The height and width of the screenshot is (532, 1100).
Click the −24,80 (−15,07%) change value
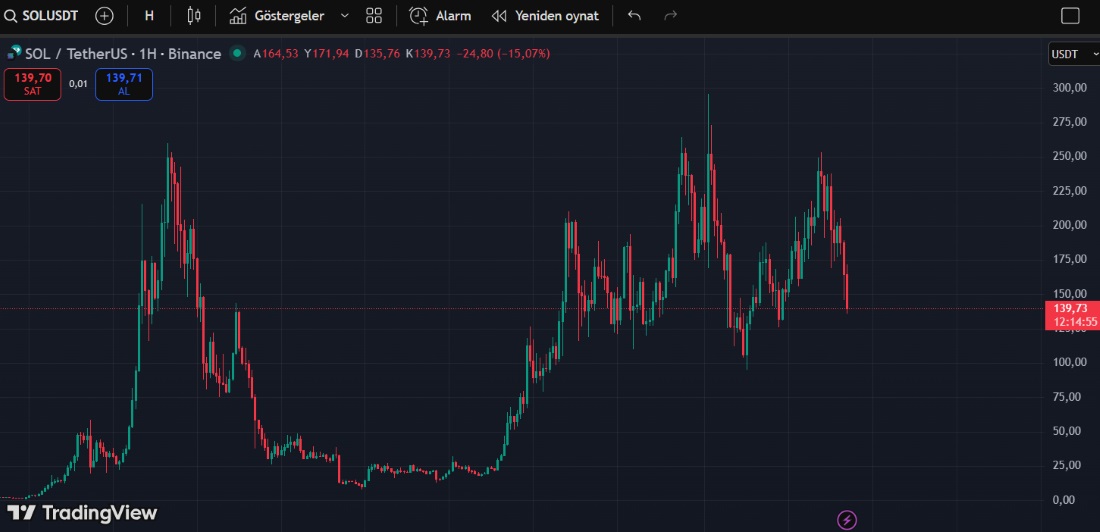503,53
